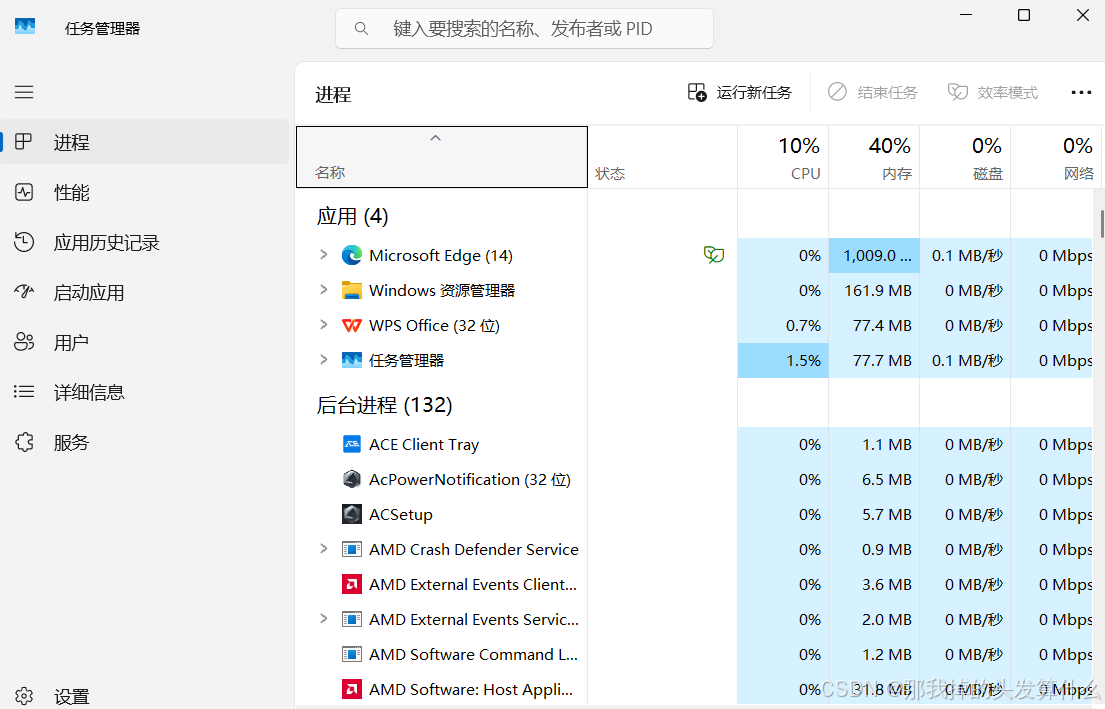Screen dimensions: 1105x709
Task: Click the AMD External Events Service icon
Action: click(x=352, y=619)
